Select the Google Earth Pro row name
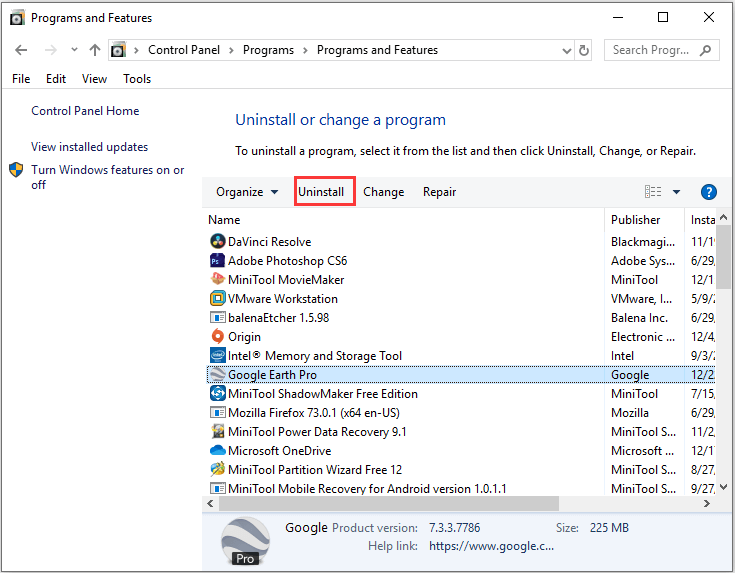Image resolution: width=735 pixels, height=573 pixels. [x=272, y=375]
